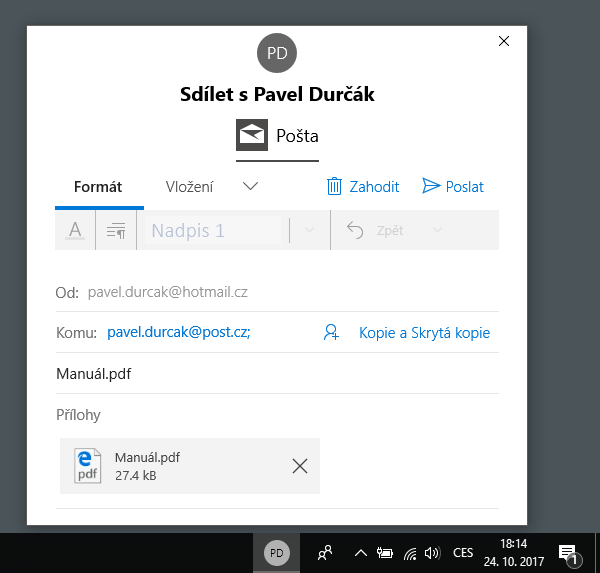Open the Manuál.pdf attachment file

pyautogui.click(x=150, y=466)
